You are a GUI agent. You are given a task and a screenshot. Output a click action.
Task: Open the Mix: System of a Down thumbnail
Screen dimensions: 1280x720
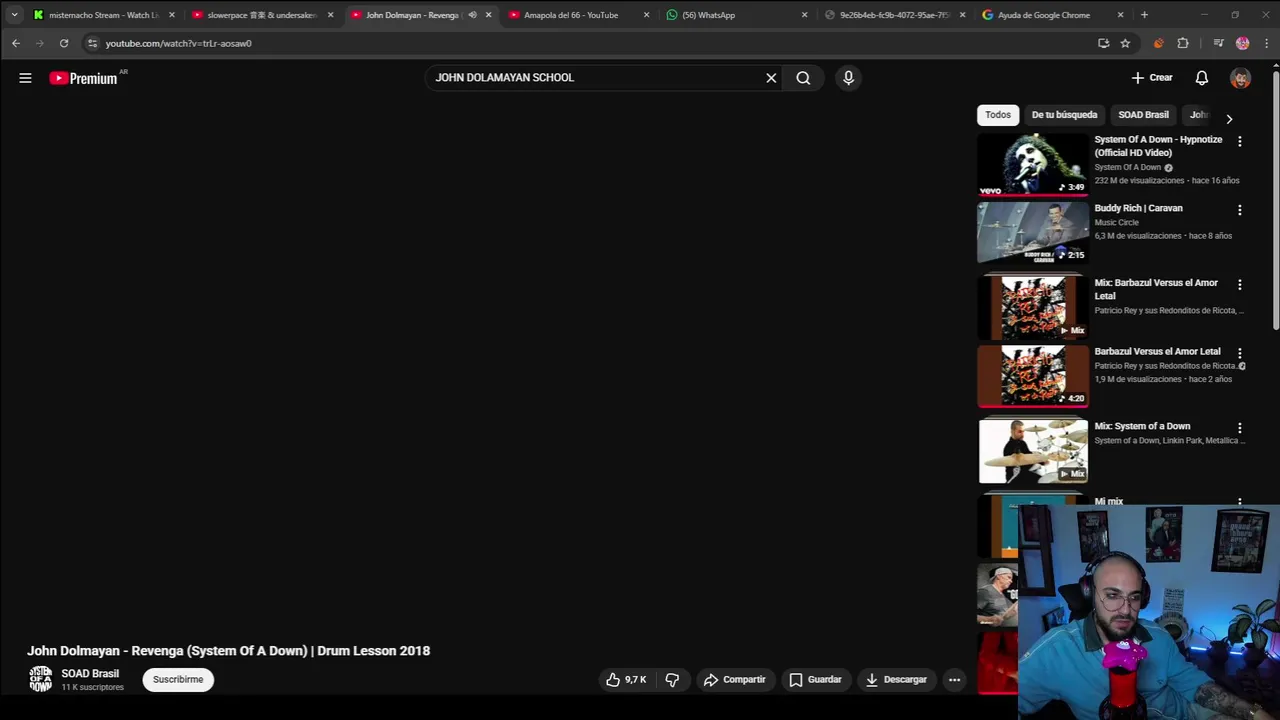(1033, 451)
